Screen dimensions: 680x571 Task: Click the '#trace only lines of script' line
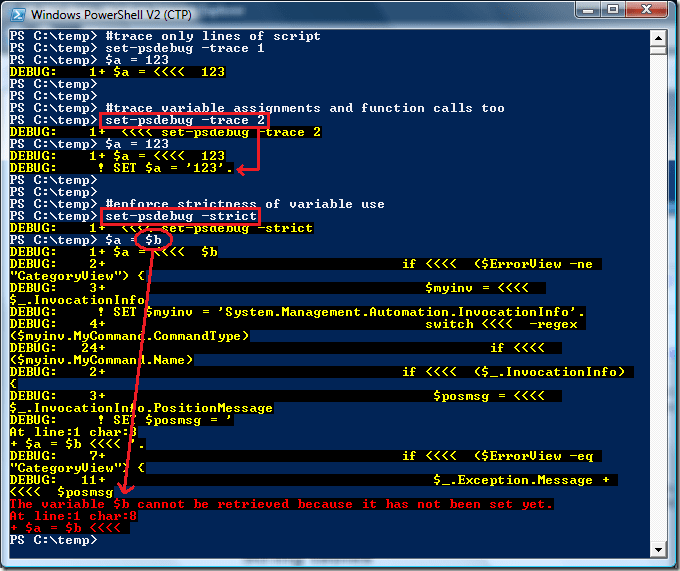213,36
